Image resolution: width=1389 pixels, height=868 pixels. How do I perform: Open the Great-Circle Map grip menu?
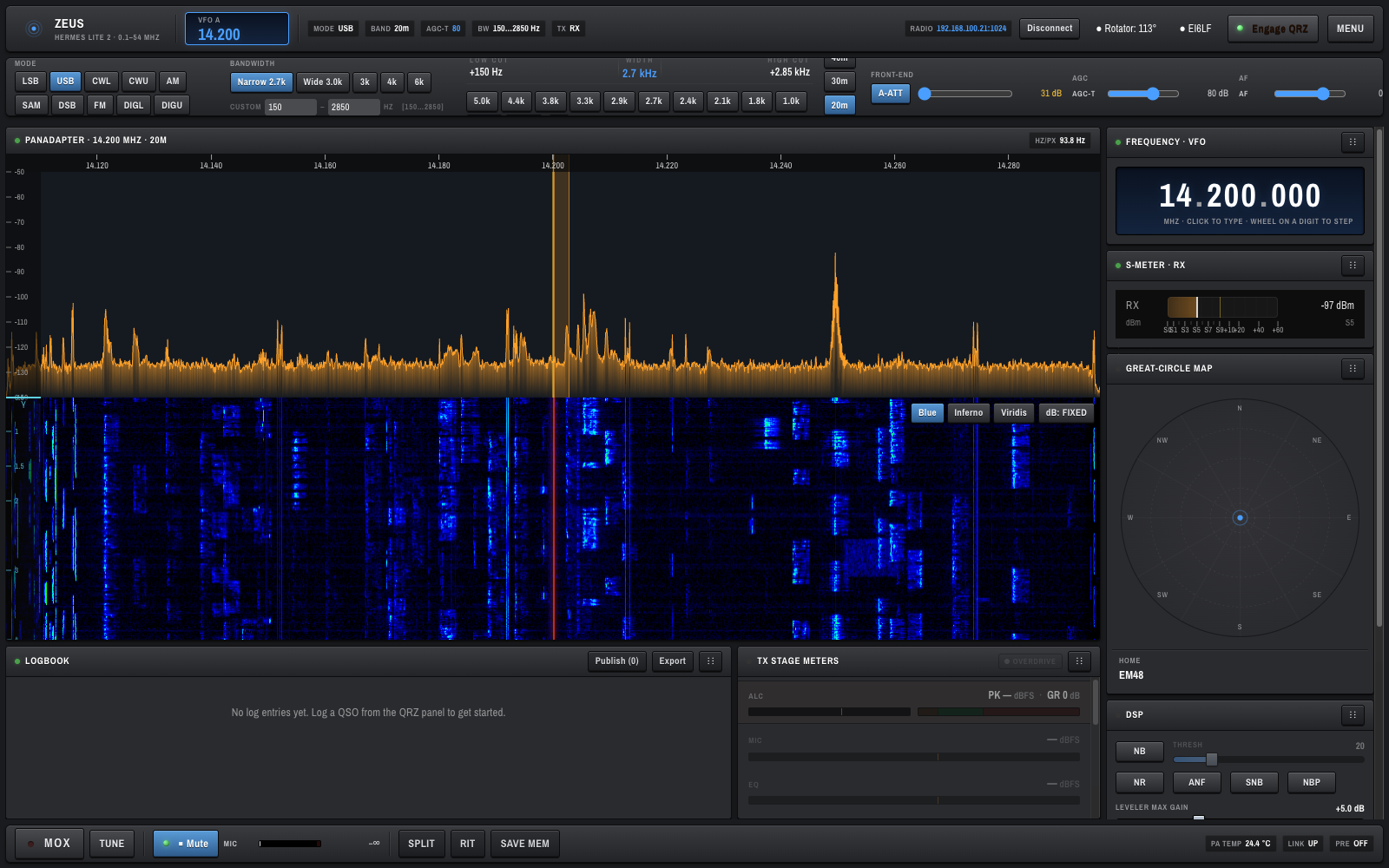point(1353,369)
